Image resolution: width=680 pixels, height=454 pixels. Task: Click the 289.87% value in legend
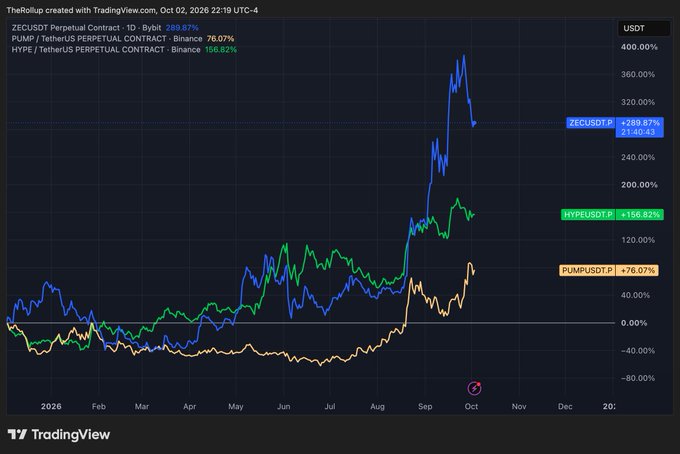point(182,28)
